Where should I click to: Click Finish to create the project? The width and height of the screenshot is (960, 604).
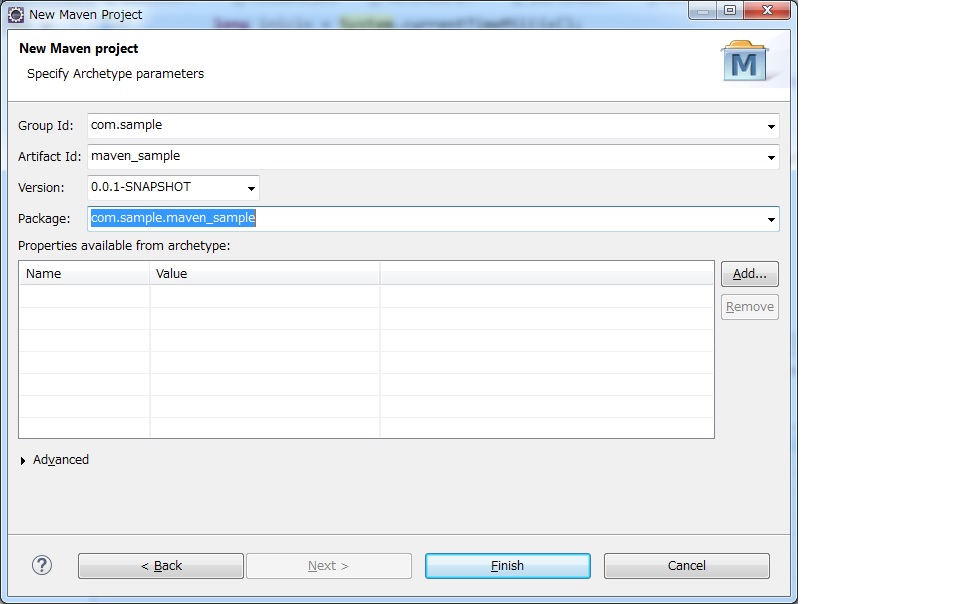tap(508, 565)
